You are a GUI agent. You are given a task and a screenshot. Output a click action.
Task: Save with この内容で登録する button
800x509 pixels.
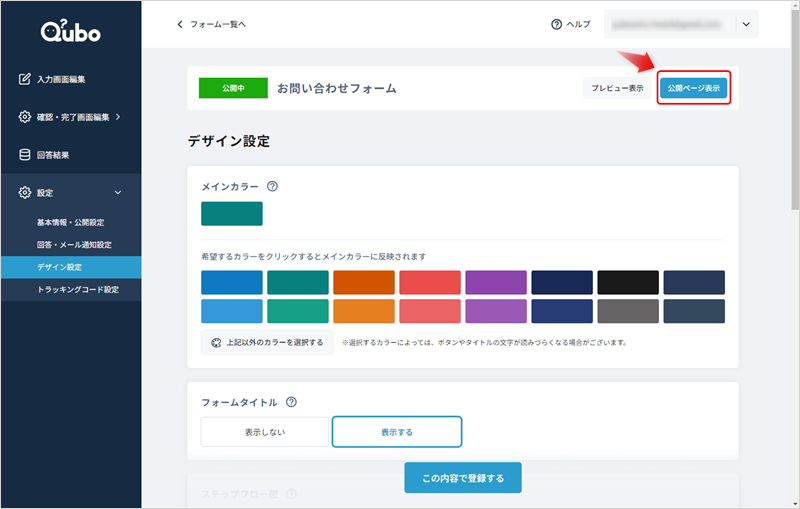click(462, 478)
